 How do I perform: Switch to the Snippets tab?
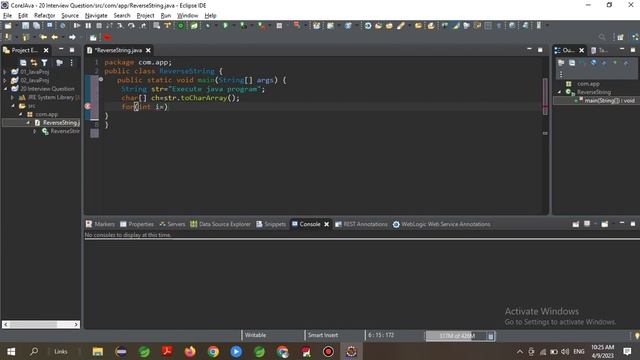click(271, 224)
